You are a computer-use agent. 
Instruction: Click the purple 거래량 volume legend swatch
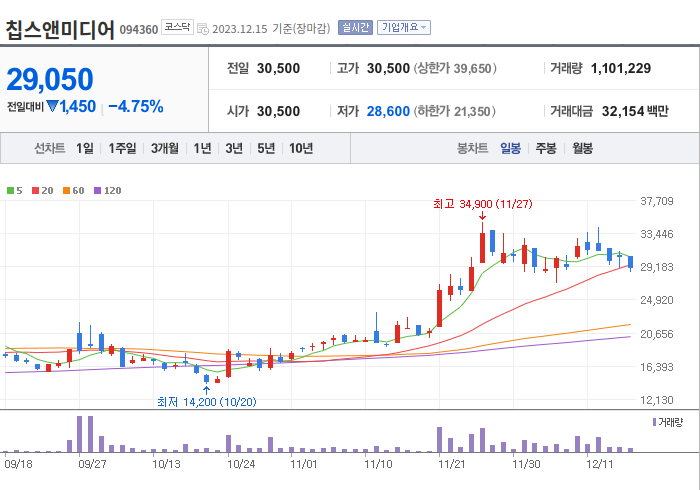[654, 422]
